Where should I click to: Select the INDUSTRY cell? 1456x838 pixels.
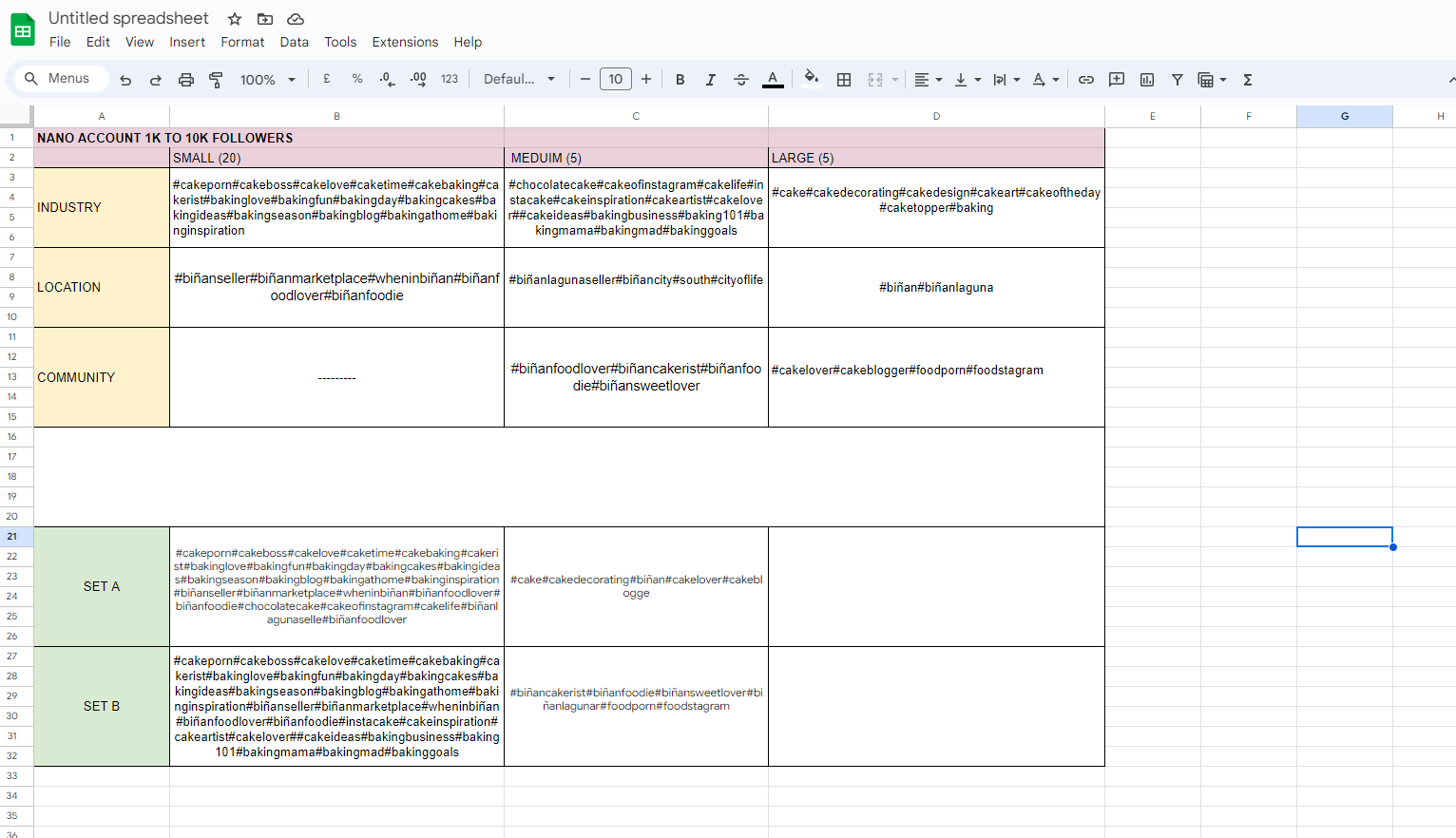102,208
